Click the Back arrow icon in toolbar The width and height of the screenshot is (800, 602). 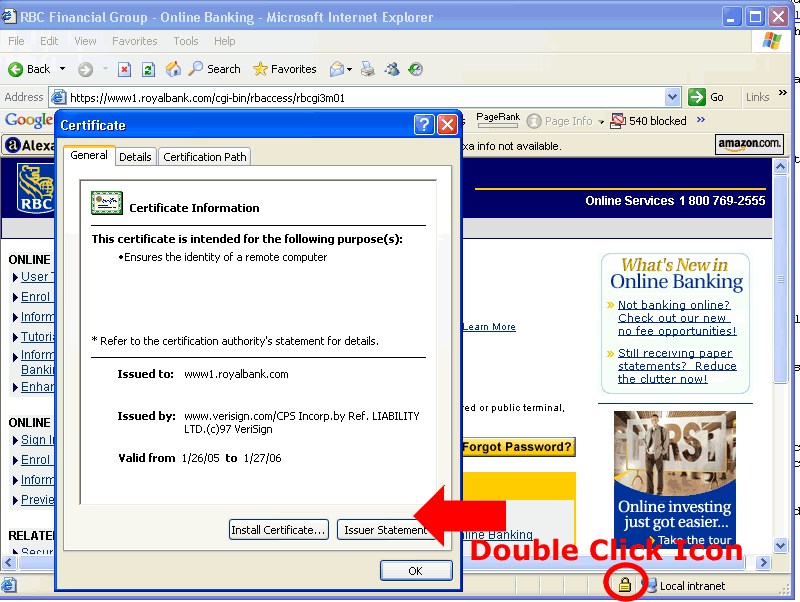pyautogui.click(x=15, y=69)
